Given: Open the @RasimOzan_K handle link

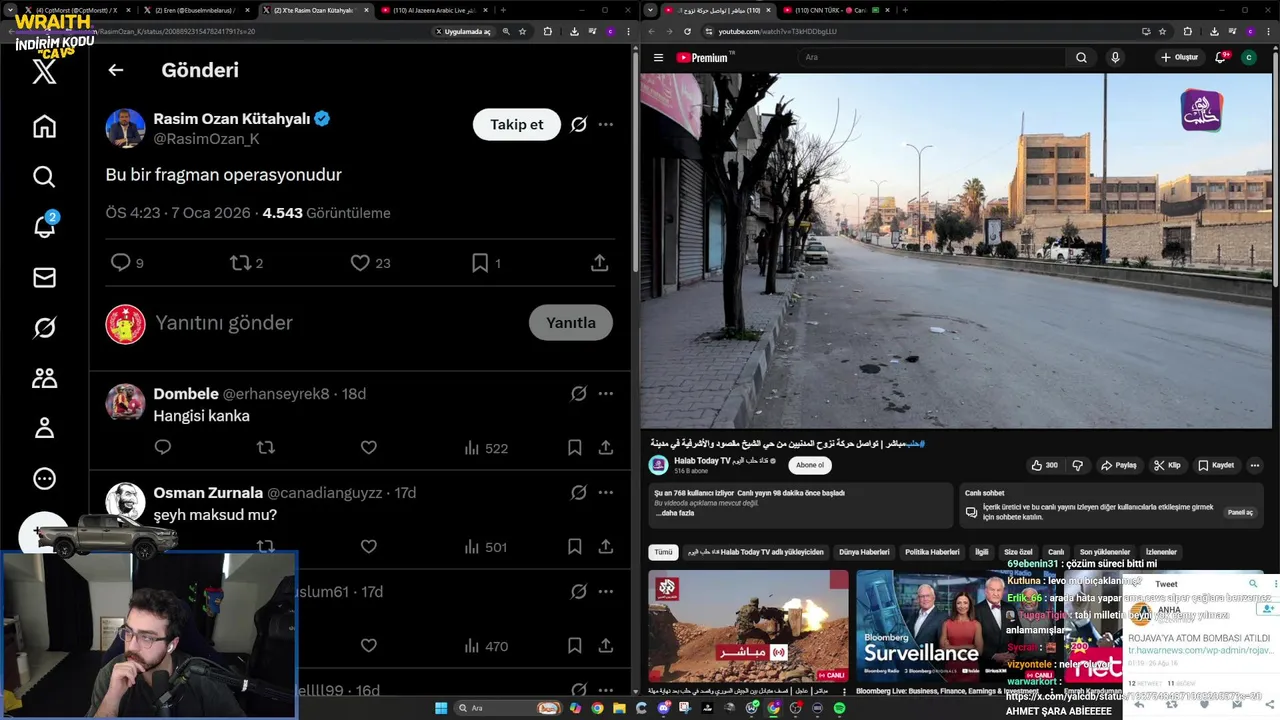Looking at the screenshot, I should 206,139.
